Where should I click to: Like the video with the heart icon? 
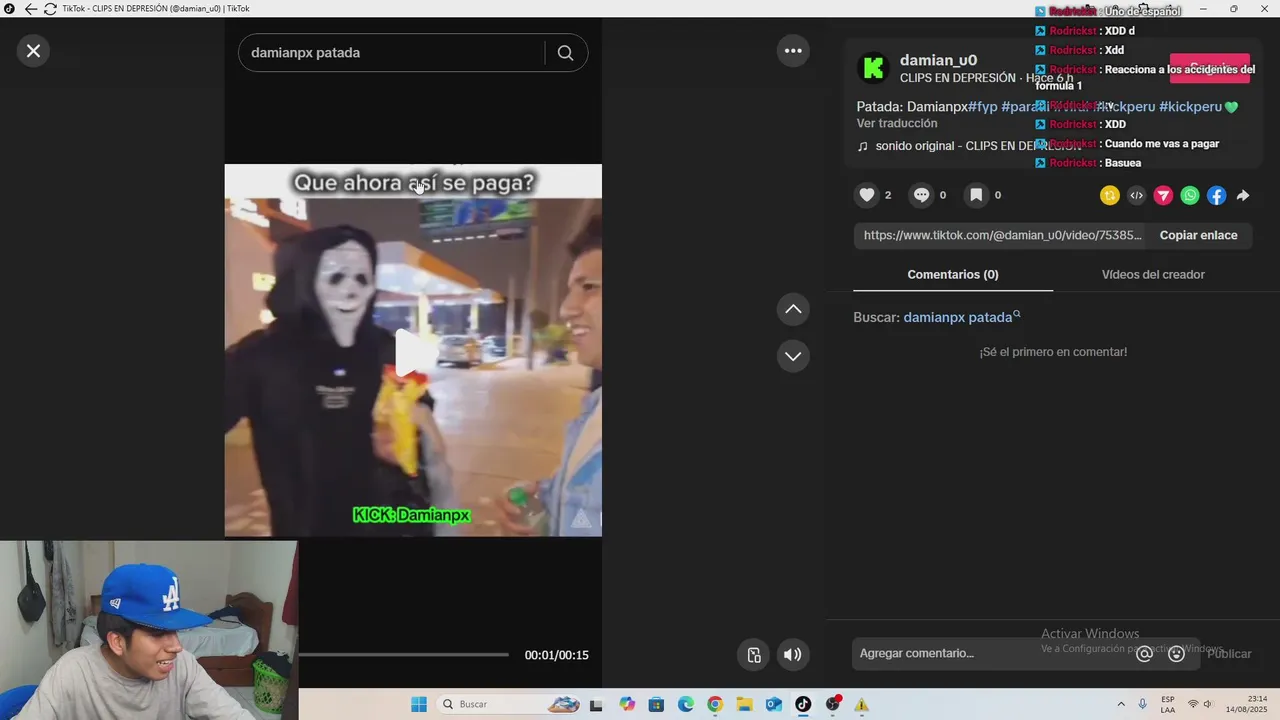[x=867, y=195]
